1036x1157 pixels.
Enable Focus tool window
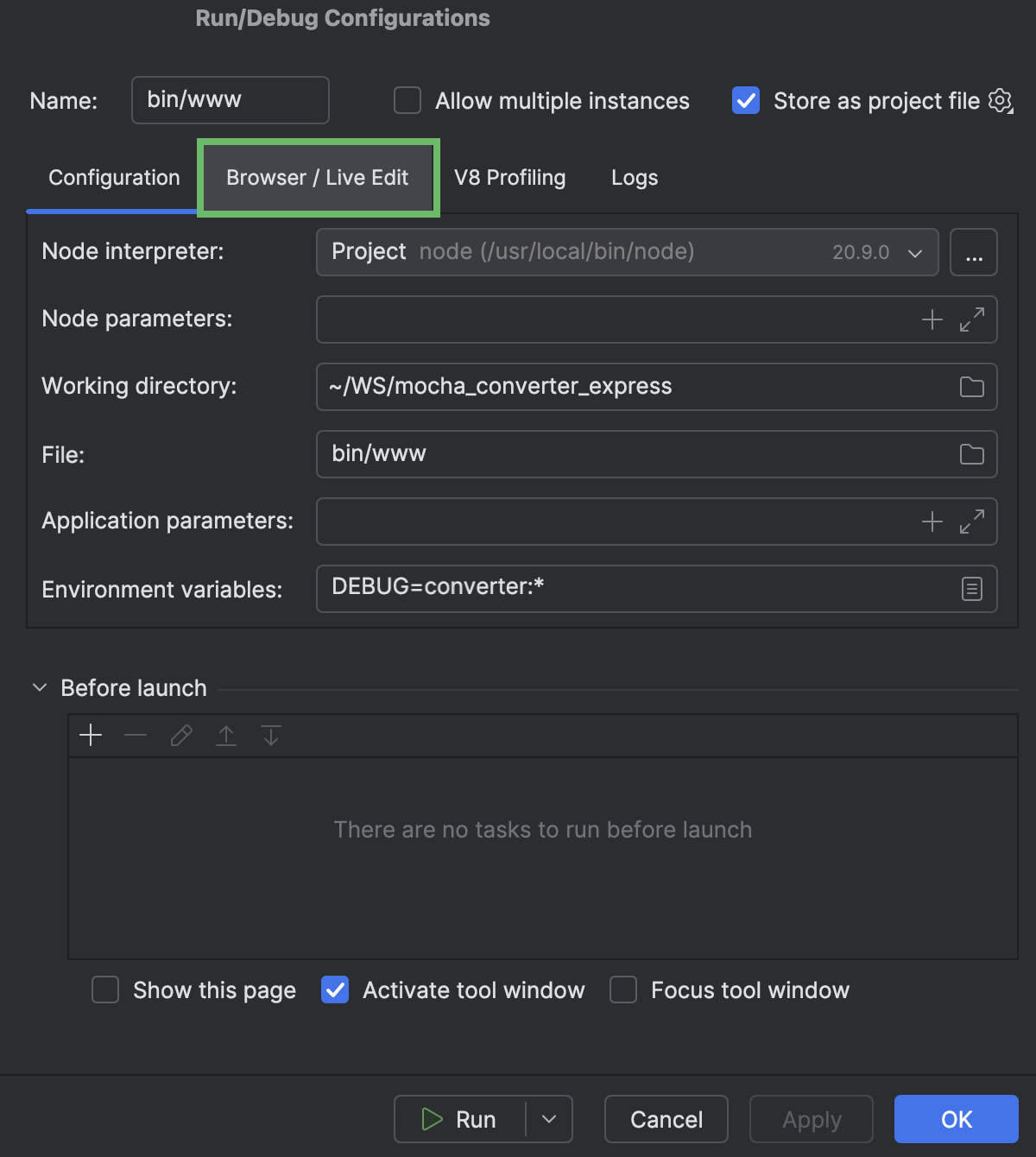(x=622, y=989)
